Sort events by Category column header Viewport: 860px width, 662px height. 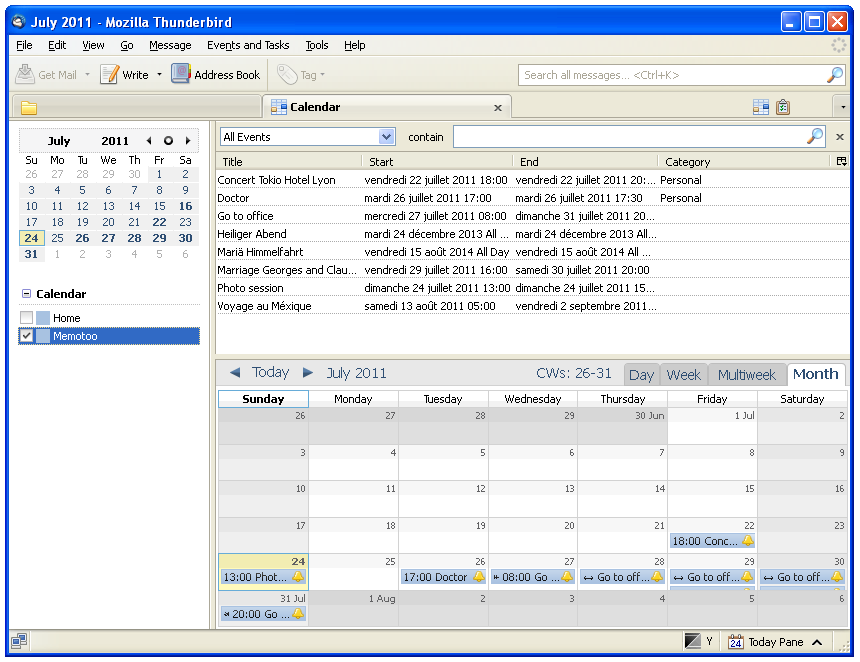pyautogui.click(x=744, y=162)
